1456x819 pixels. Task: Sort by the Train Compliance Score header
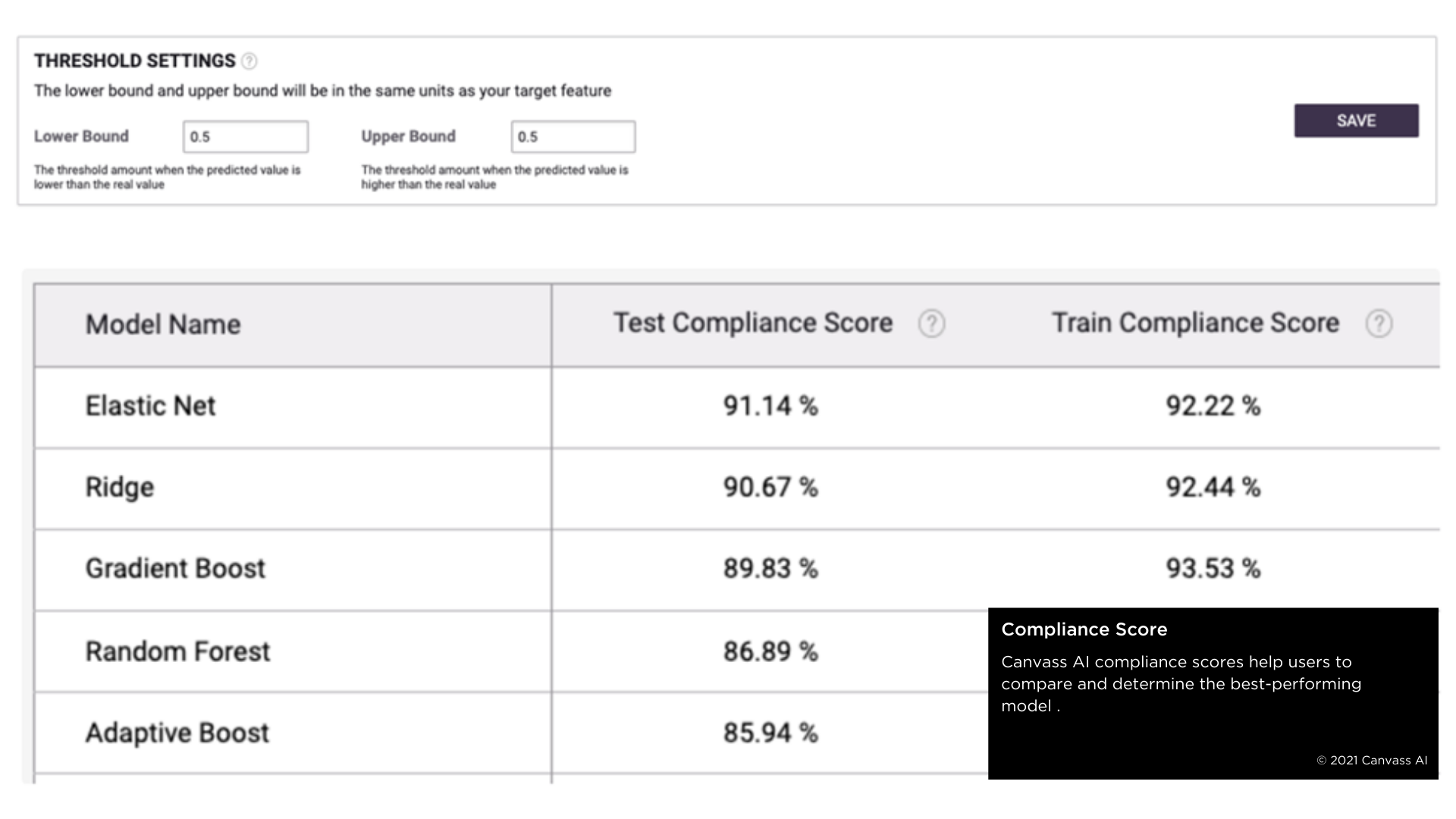point(1195,323)
